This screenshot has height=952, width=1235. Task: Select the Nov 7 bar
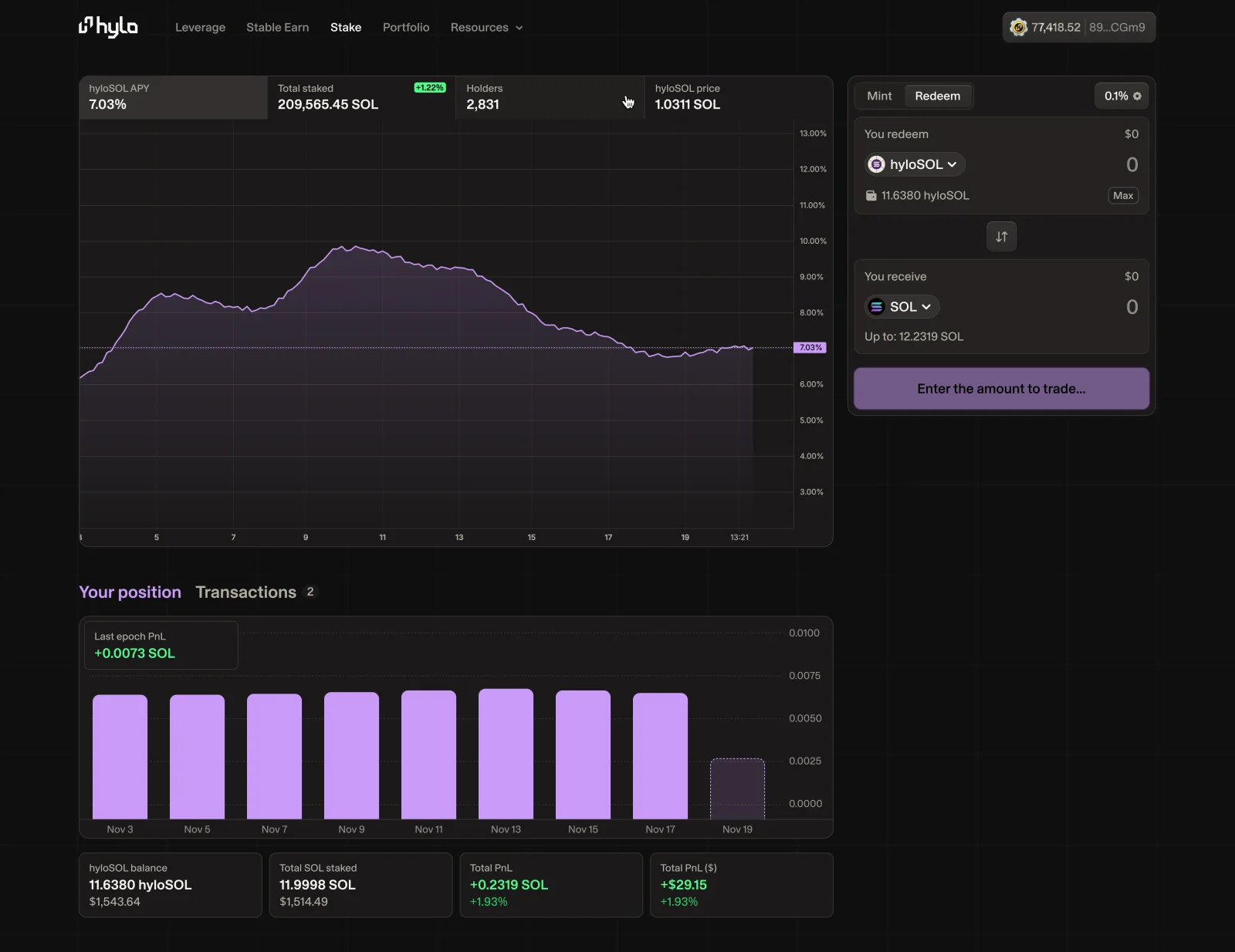point(274,756)
